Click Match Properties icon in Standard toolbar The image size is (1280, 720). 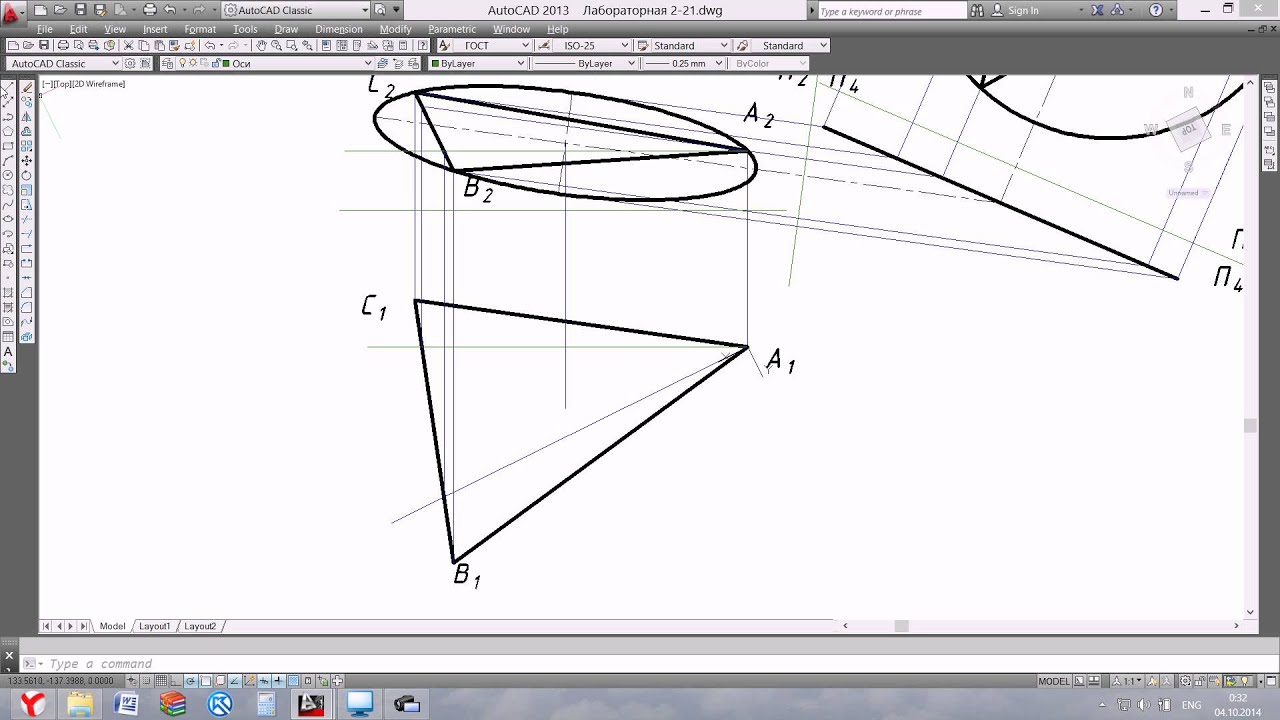175,45
